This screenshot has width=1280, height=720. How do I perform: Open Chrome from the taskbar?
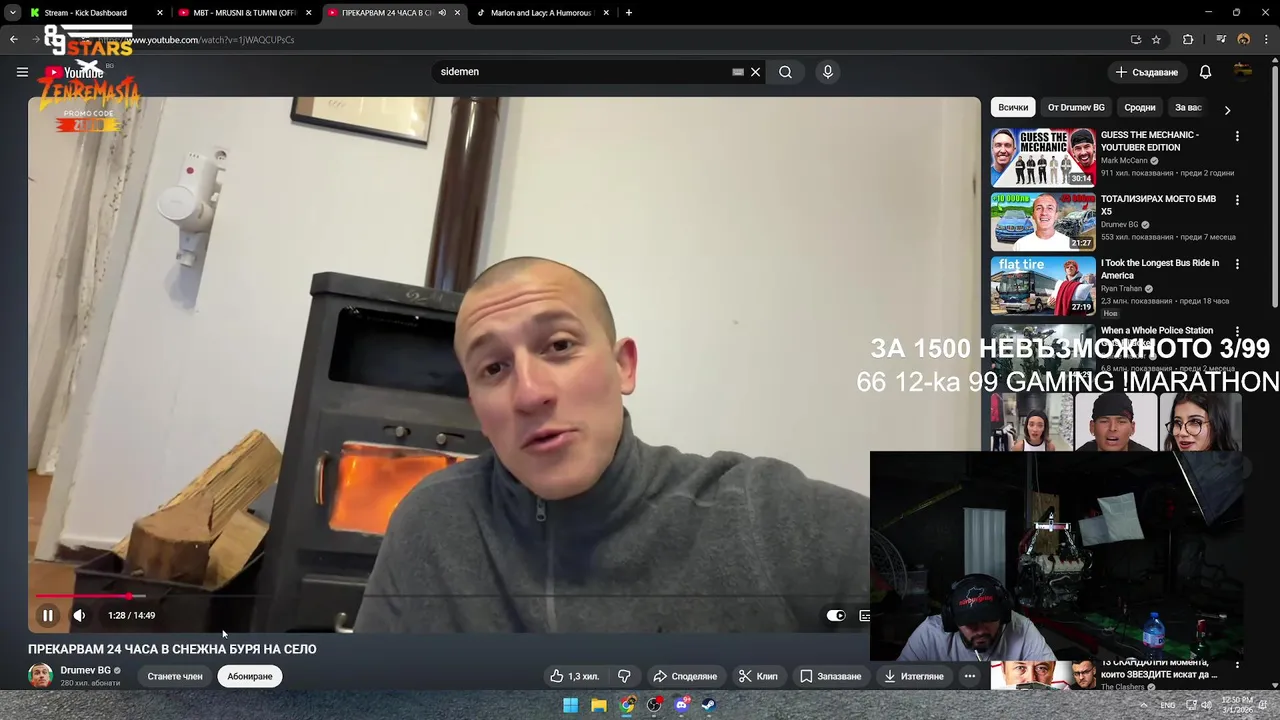click(x=626, y=705)
